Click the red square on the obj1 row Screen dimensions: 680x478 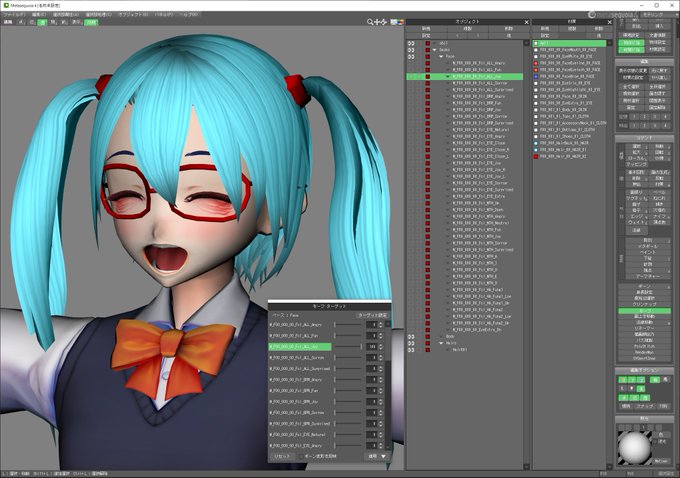point(428,43)
